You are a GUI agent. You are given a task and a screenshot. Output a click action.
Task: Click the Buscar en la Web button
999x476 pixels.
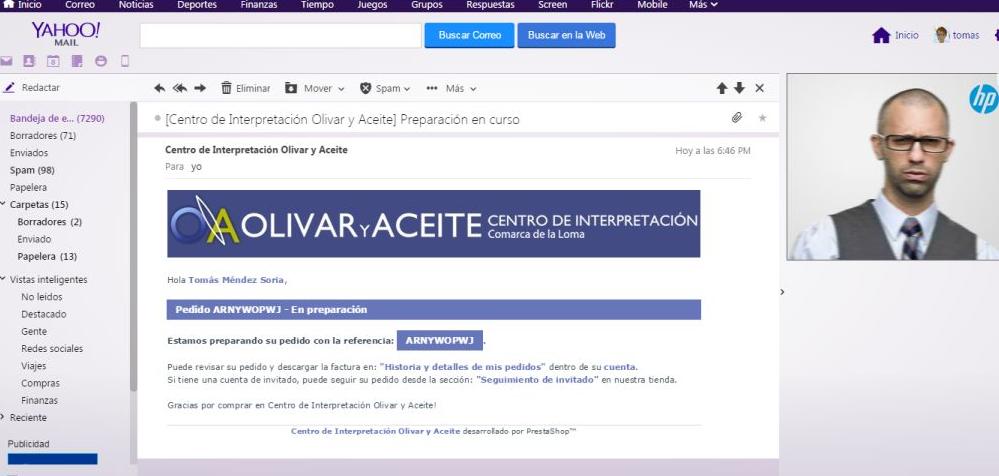click(566, 36)
